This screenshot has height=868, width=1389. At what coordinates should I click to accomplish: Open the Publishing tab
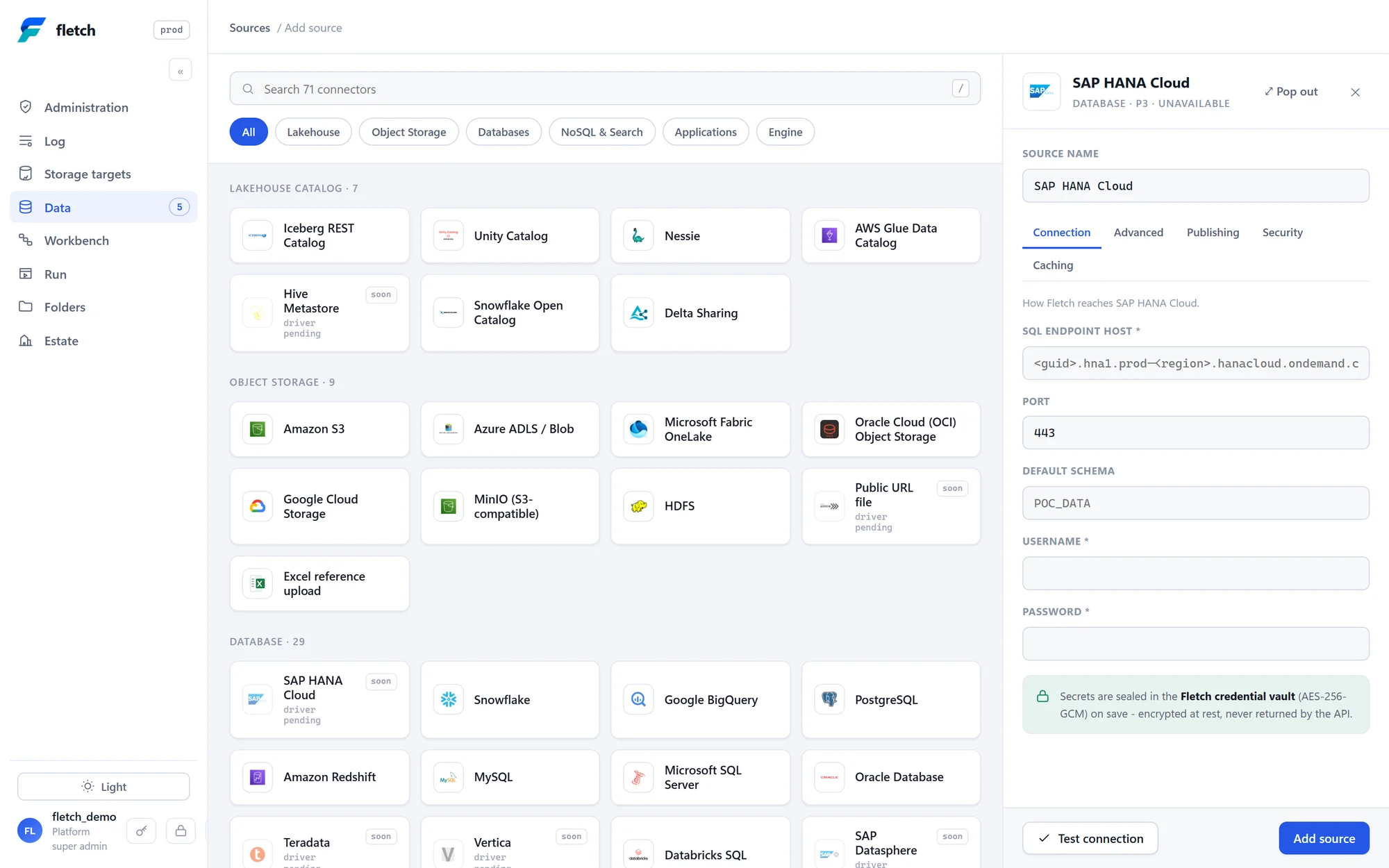click(x=1213, y=233)
